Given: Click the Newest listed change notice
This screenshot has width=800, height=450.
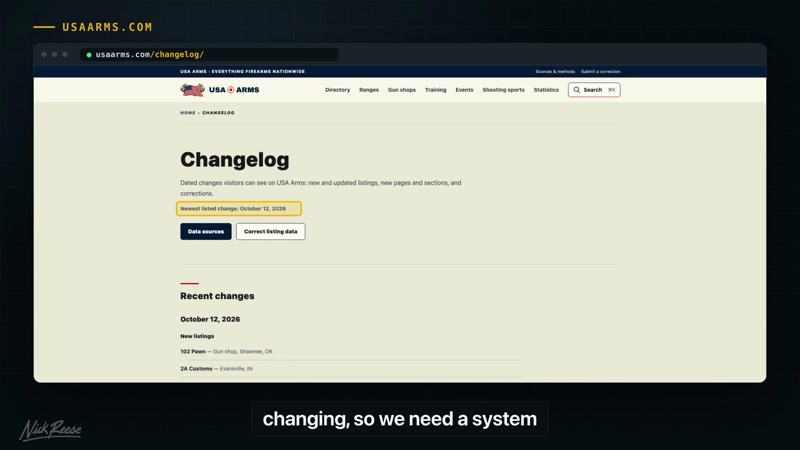Looking at the screenshot, I should click(239, 209).
